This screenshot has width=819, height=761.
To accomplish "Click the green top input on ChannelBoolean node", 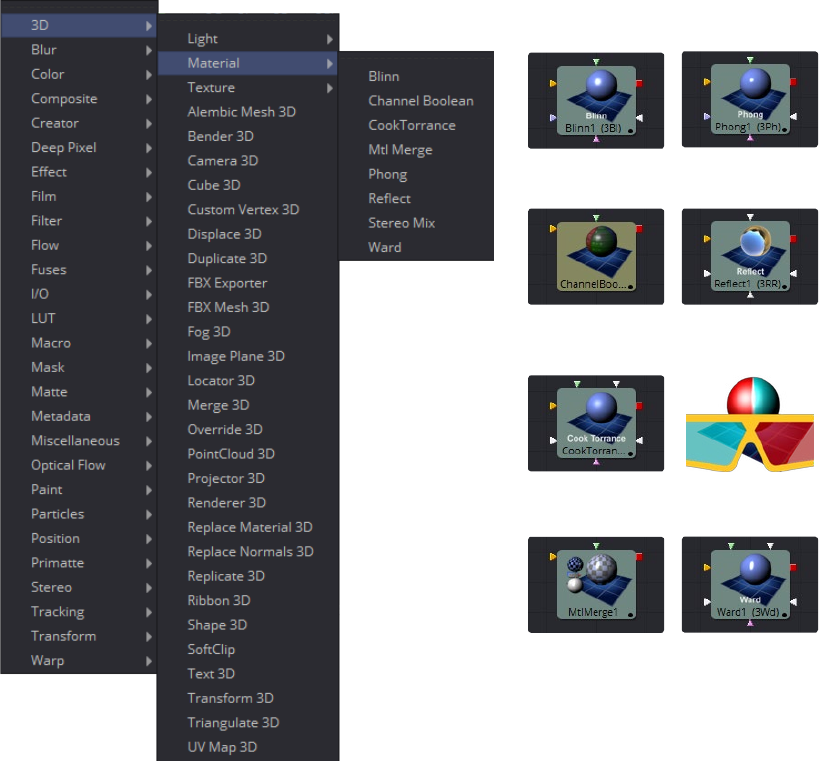I will (x=596, y=218).
